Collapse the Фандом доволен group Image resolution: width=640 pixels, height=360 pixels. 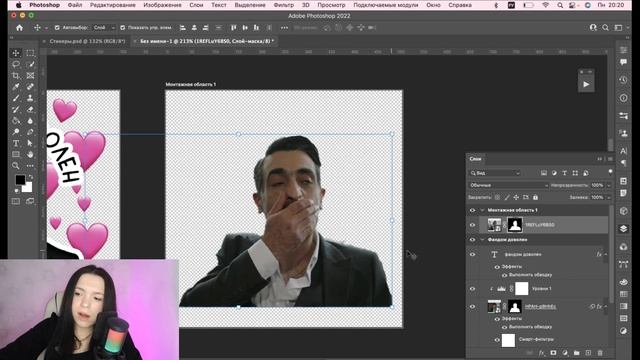[x=482, y=240]
